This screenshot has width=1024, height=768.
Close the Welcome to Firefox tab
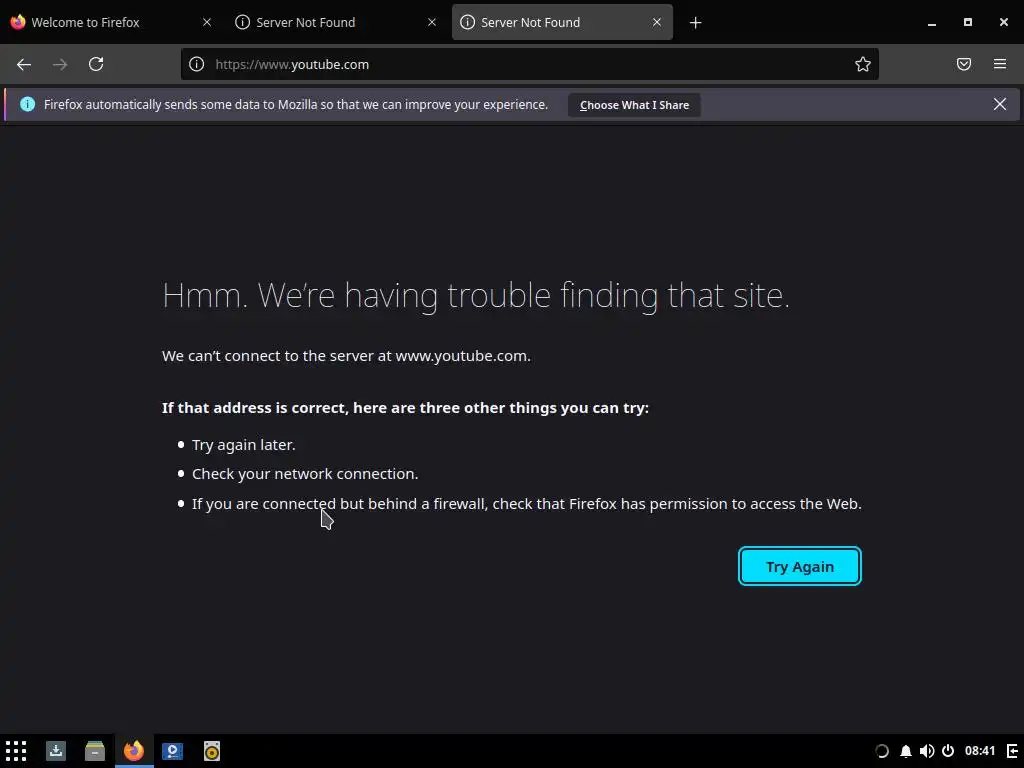click(x=207, y=22)
